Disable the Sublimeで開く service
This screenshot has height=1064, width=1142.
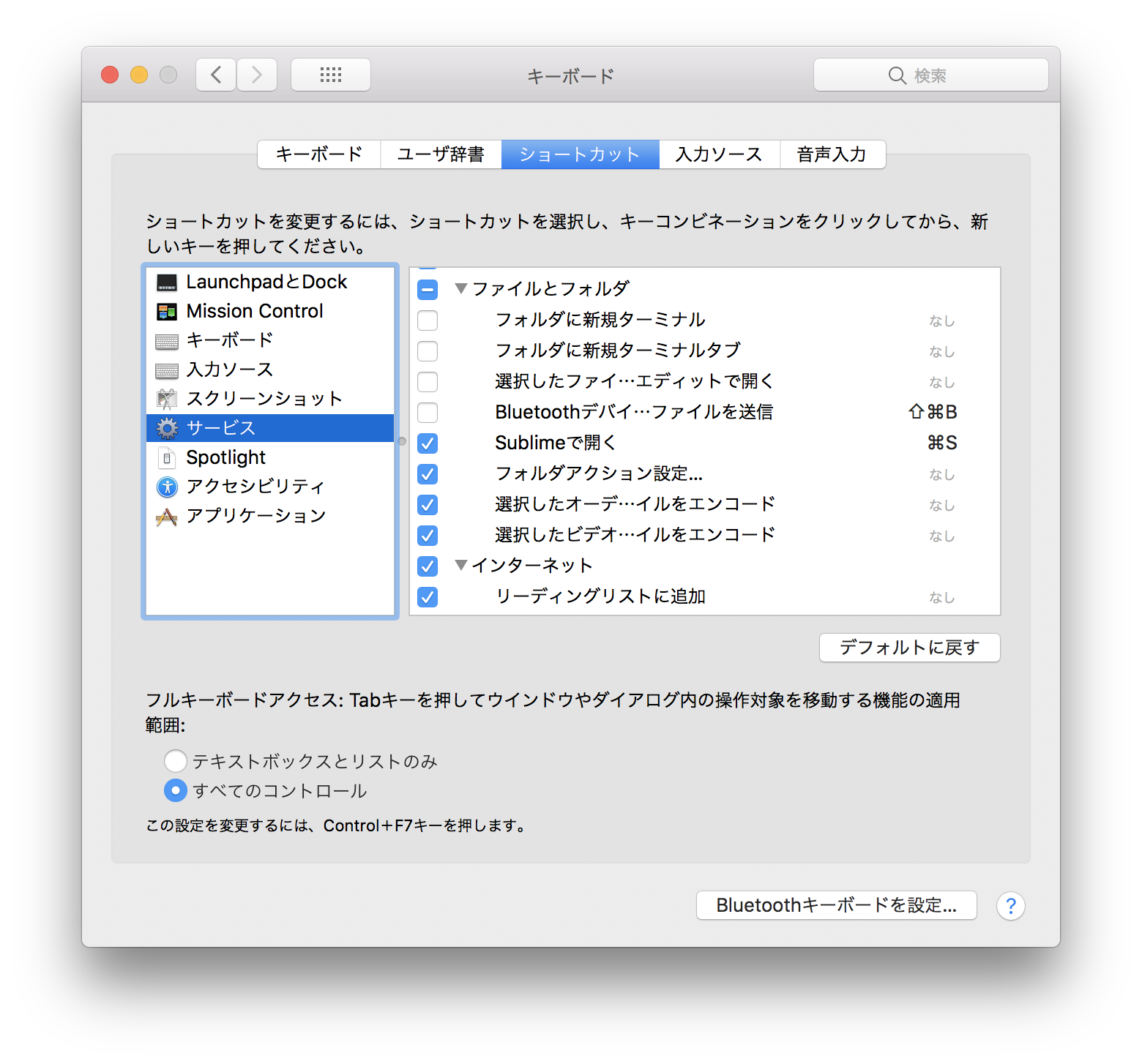point(427,443)
